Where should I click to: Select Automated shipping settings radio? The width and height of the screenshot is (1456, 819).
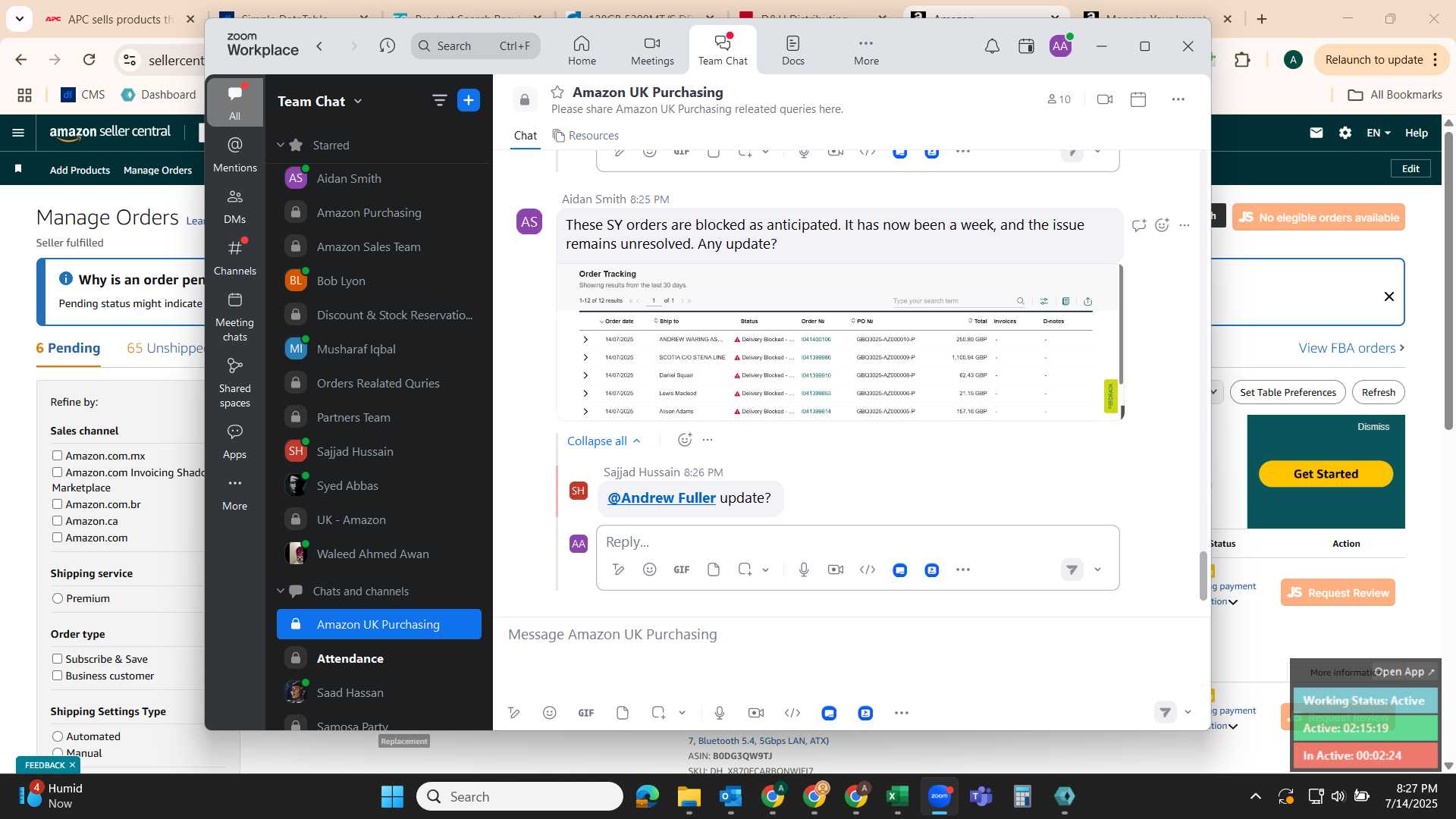click(x=58, y=736)
